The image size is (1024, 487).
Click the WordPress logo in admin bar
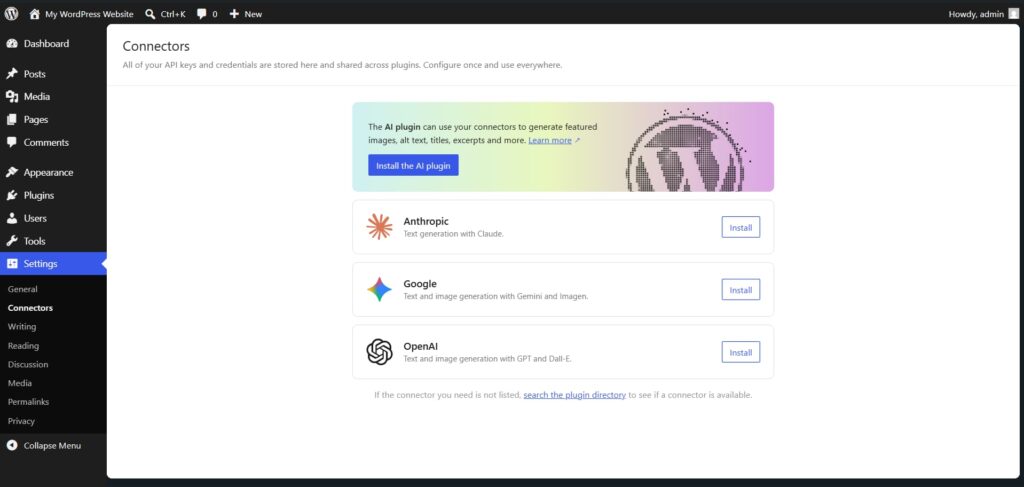[12, 14]
